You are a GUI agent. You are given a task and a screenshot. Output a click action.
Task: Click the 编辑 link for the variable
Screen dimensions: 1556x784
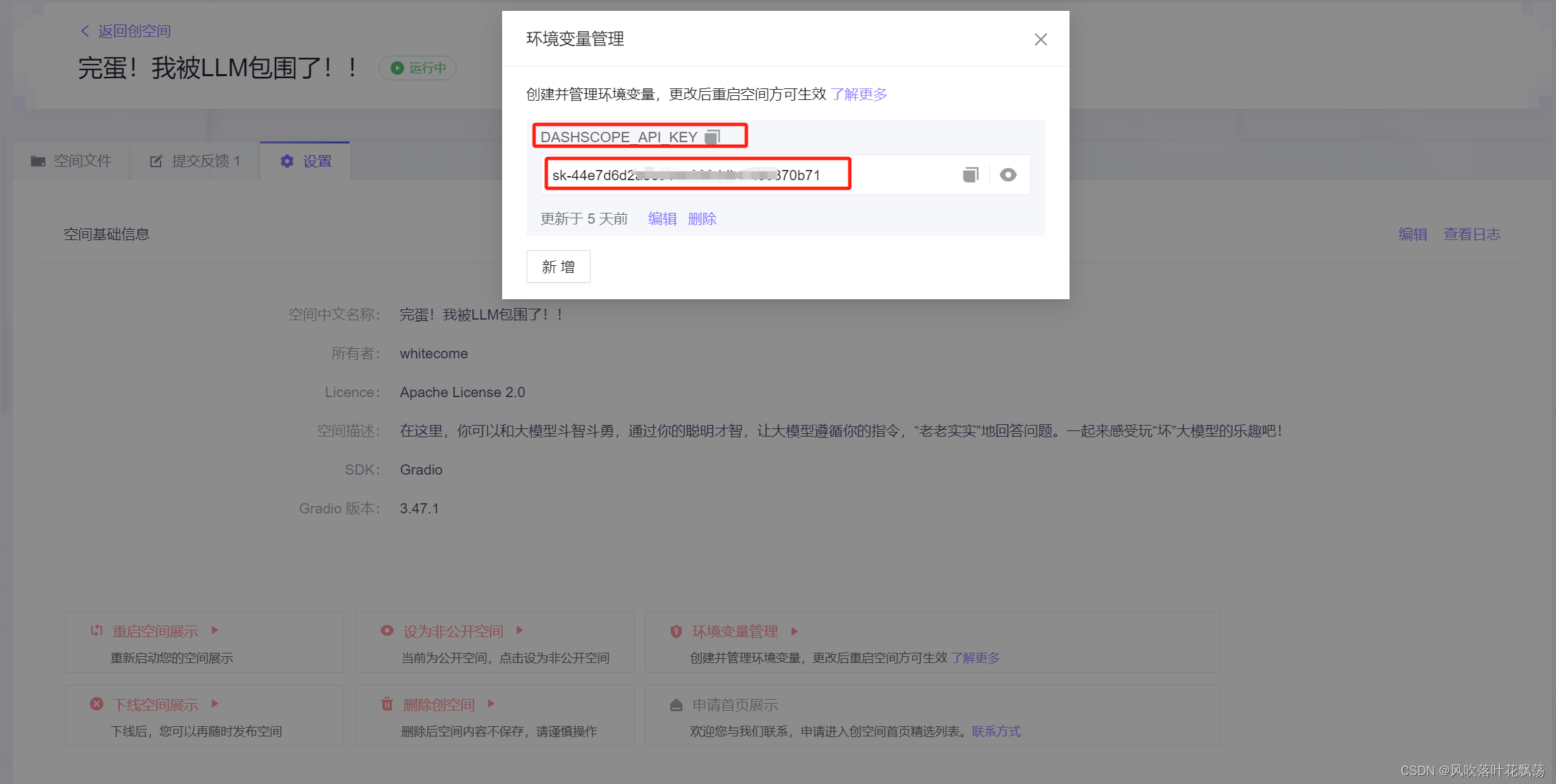662,219
